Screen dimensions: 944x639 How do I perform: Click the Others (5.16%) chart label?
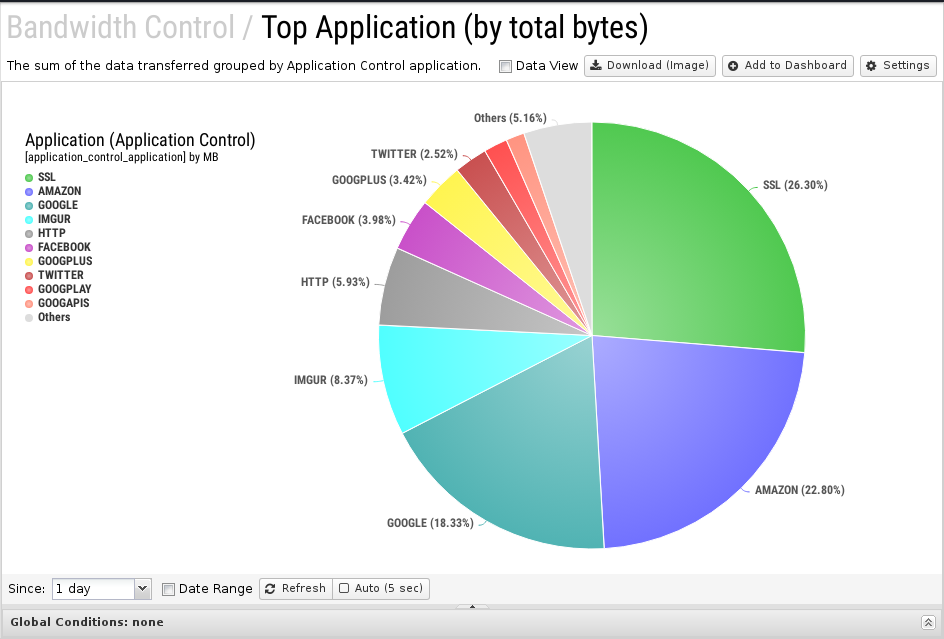[x=510, y=118]
